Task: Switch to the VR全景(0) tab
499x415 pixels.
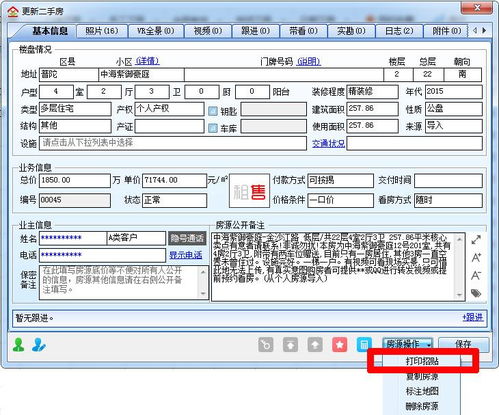Action: point(156,31)
